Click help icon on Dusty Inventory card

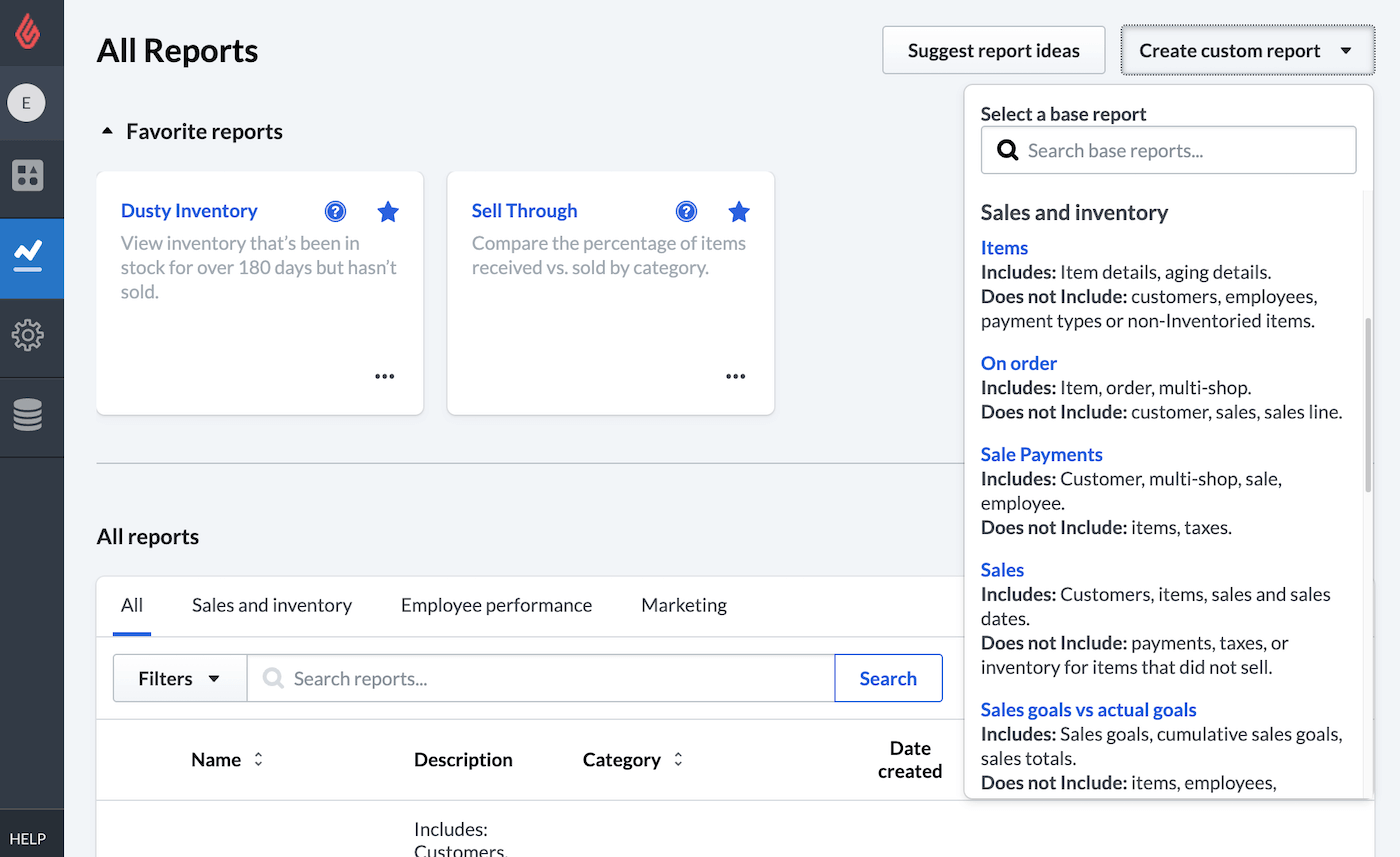(x=336, y=211)
